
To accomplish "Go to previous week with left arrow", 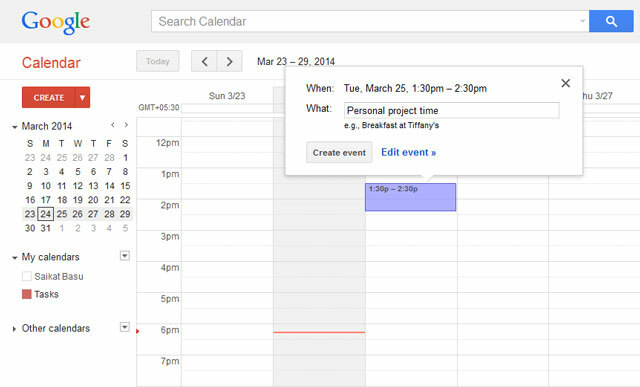I will pos(204,61).
